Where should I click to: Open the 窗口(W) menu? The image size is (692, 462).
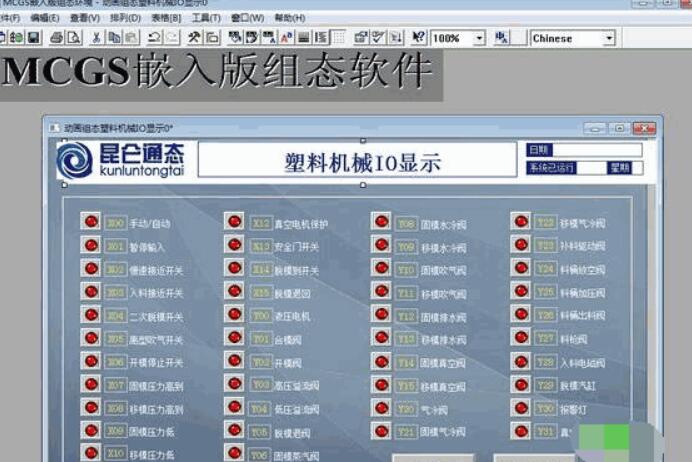point(247,18)
